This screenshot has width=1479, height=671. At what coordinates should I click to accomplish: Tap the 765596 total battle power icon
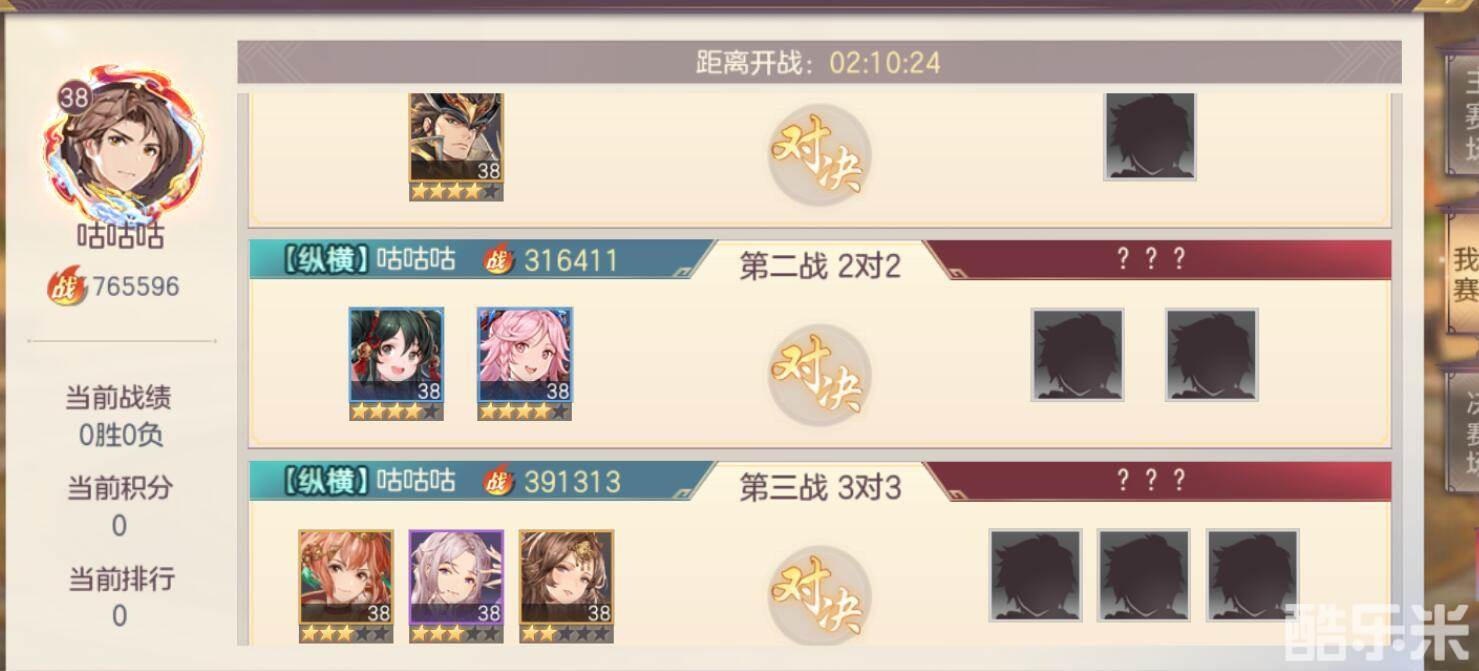coord(68,287)
